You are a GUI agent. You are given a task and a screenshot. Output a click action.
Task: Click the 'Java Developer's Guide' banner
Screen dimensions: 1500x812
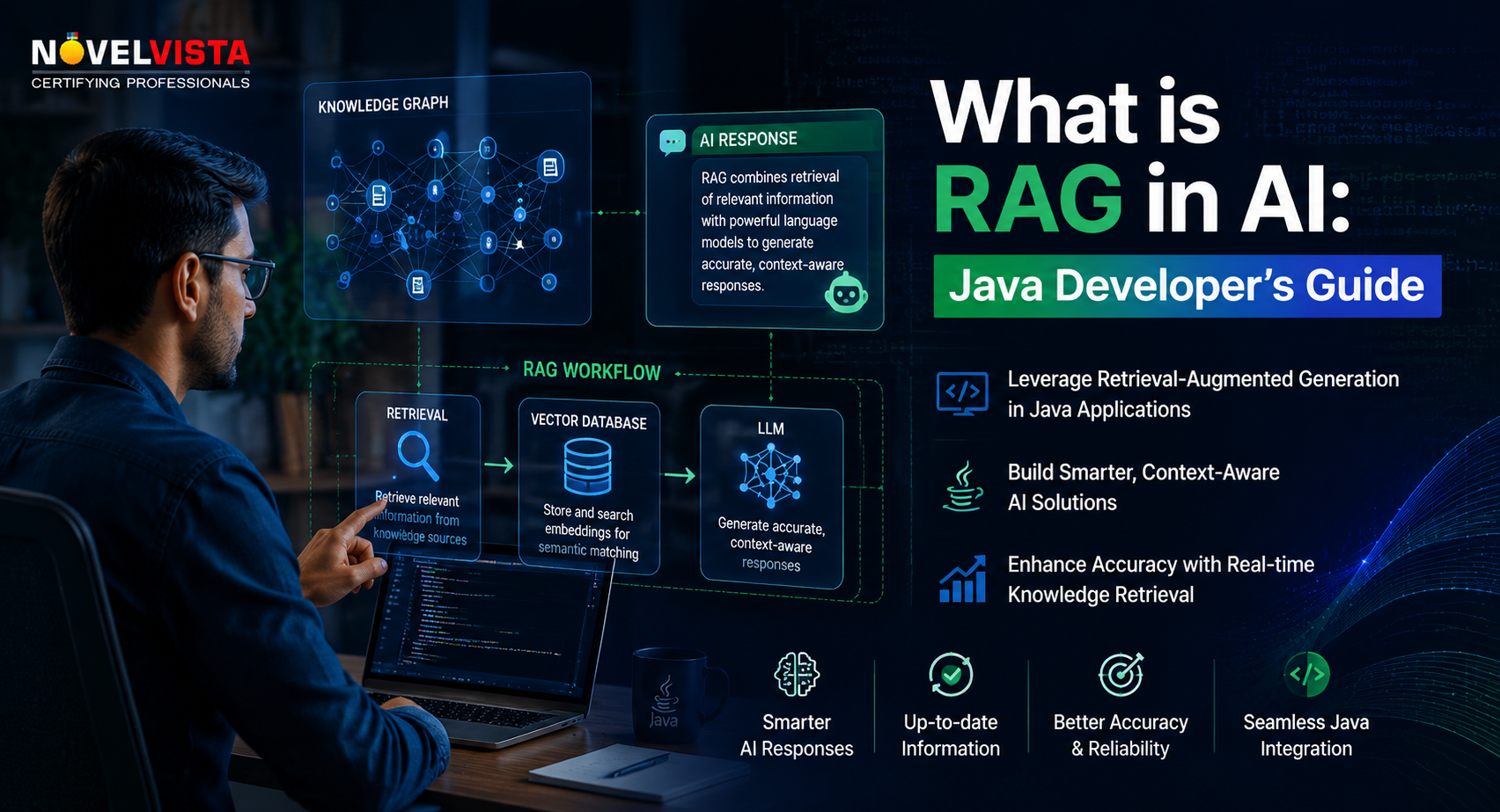coord(1187,286)
